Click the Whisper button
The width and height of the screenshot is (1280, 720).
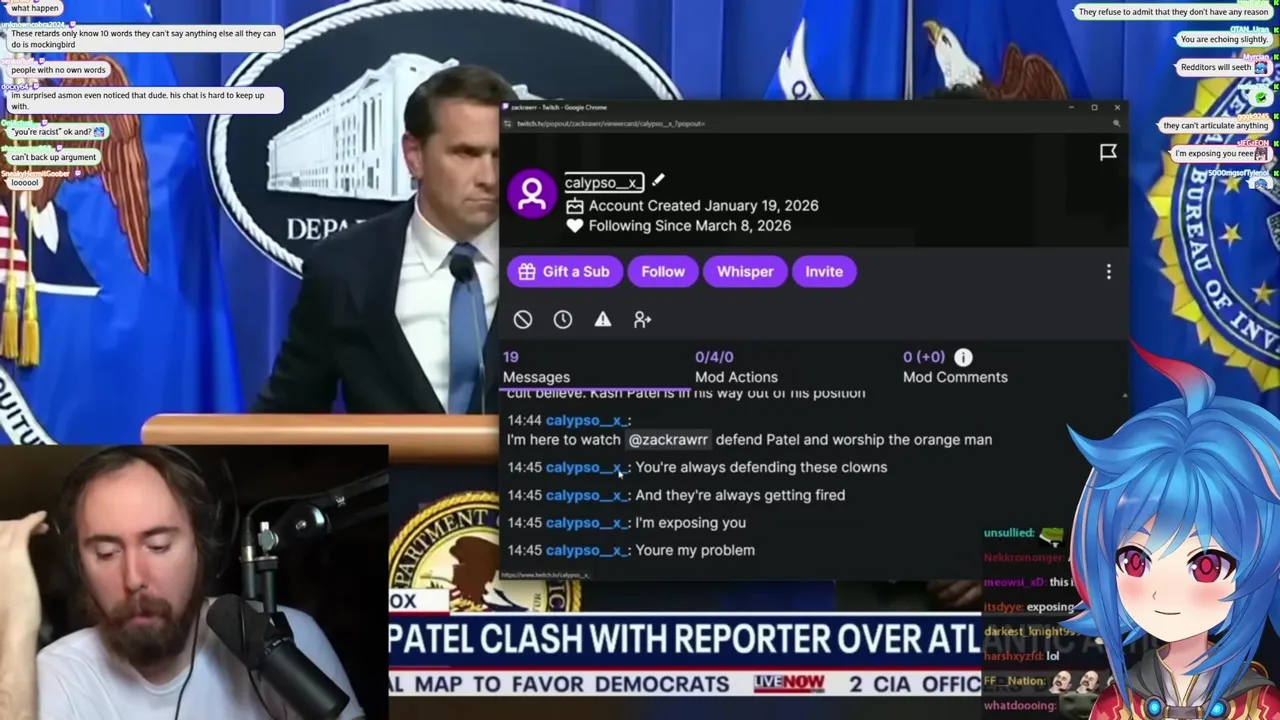pos(745,272)
